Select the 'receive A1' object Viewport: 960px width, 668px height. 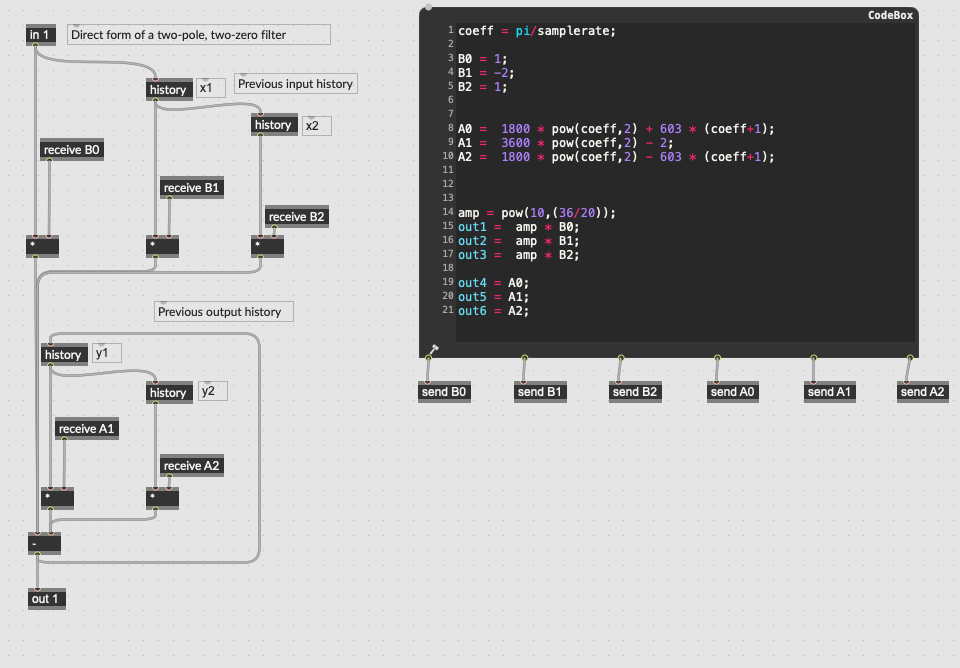(87, 429)
